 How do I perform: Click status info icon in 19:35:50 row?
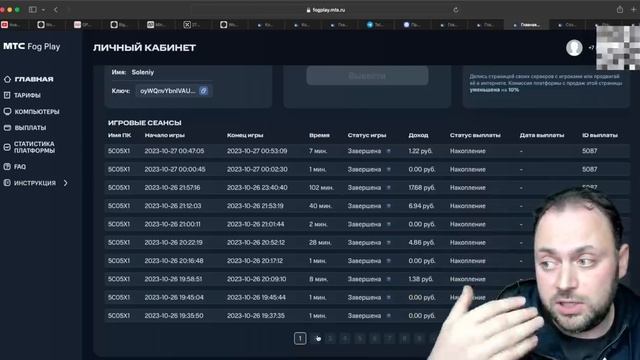pyautogui.click(x=389, y=316)
